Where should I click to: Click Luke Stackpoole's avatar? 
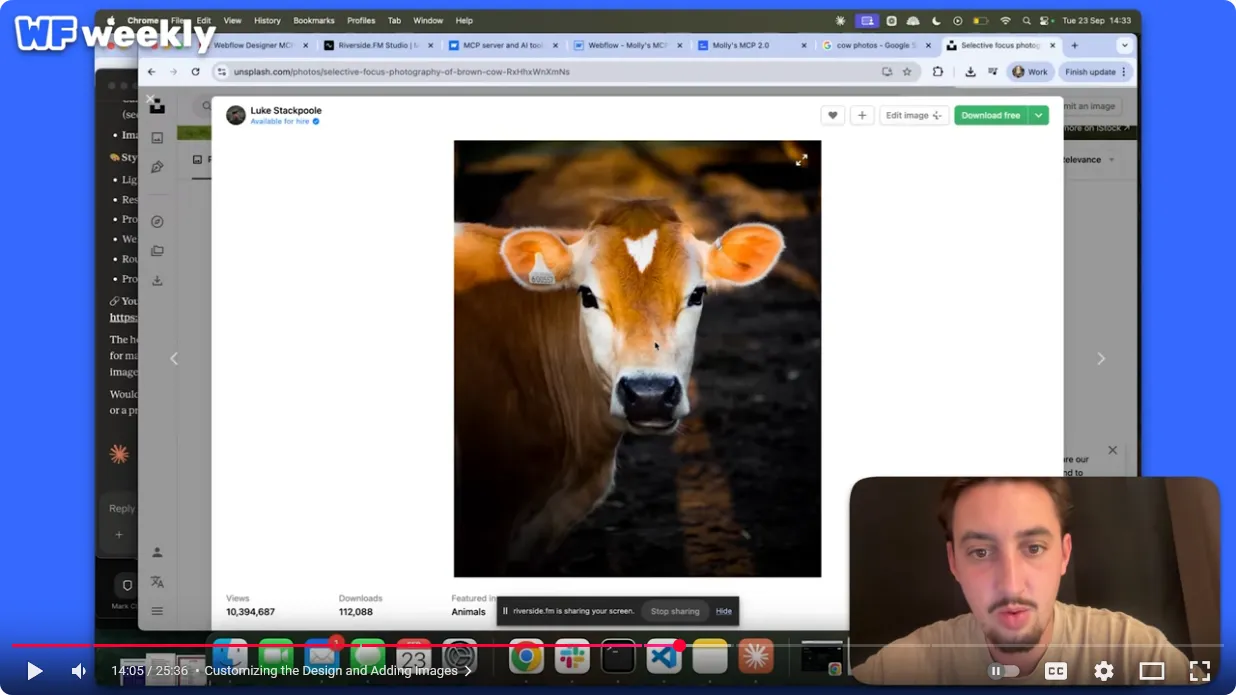[x=236, y=115]
